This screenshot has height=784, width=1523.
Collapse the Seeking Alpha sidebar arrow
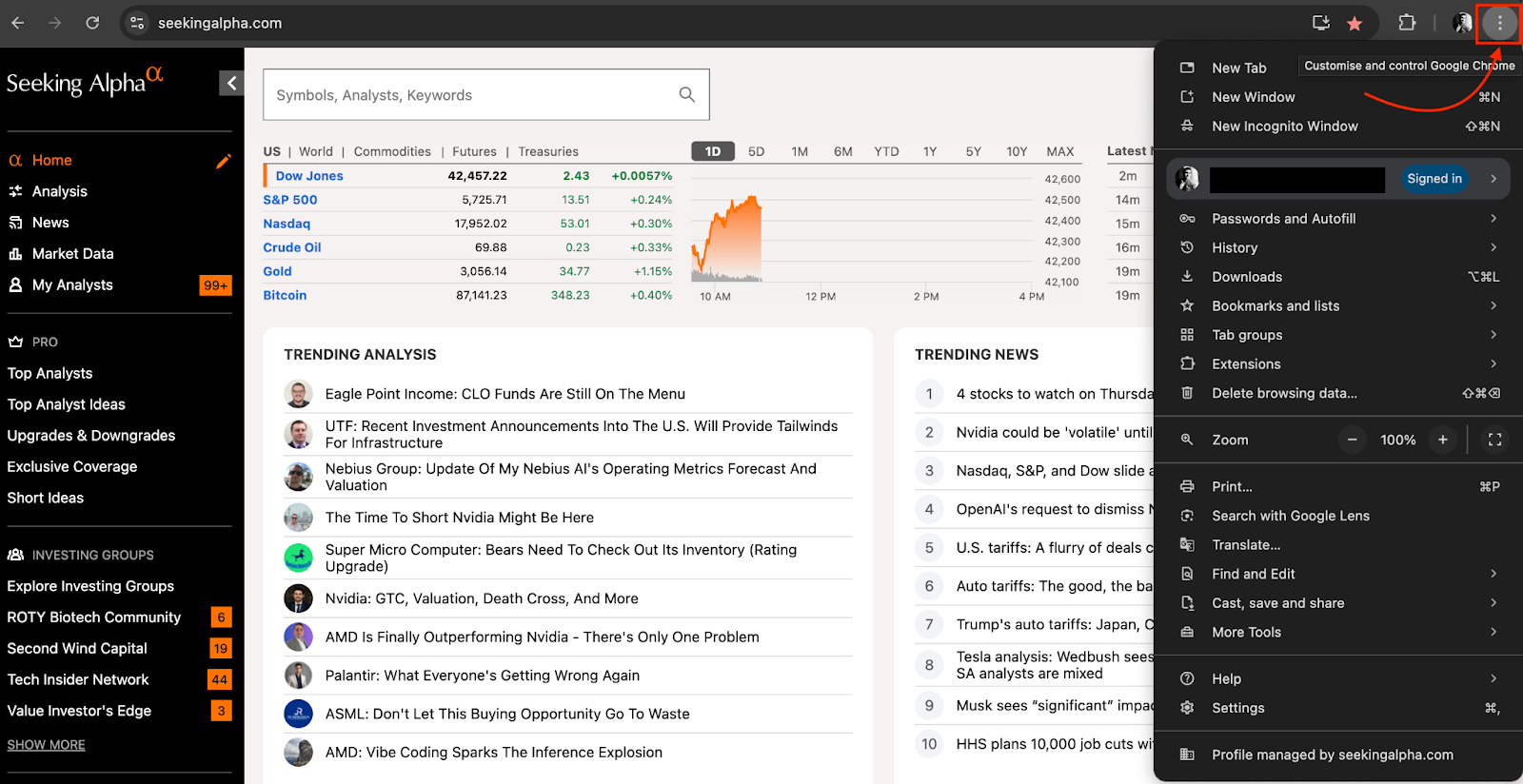click(x=231, y=84)
